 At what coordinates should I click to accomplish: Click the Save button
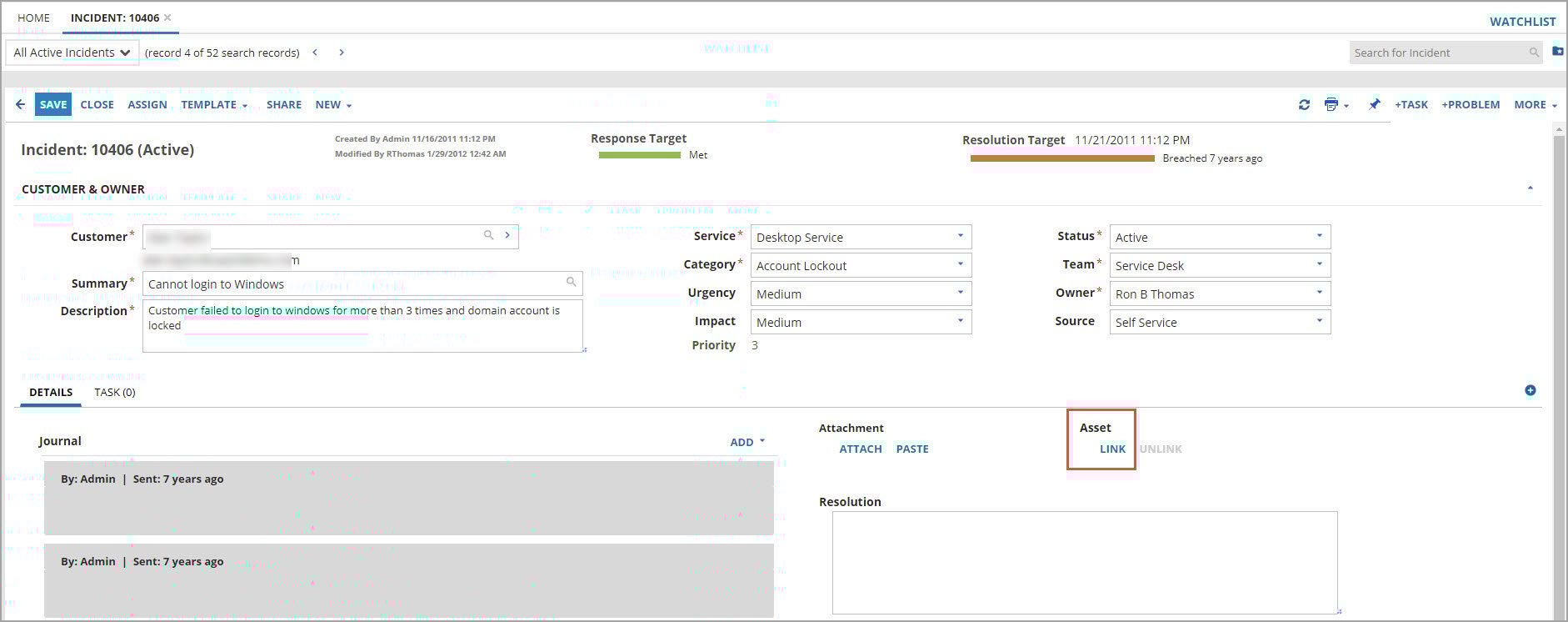[x=52, y=104]
